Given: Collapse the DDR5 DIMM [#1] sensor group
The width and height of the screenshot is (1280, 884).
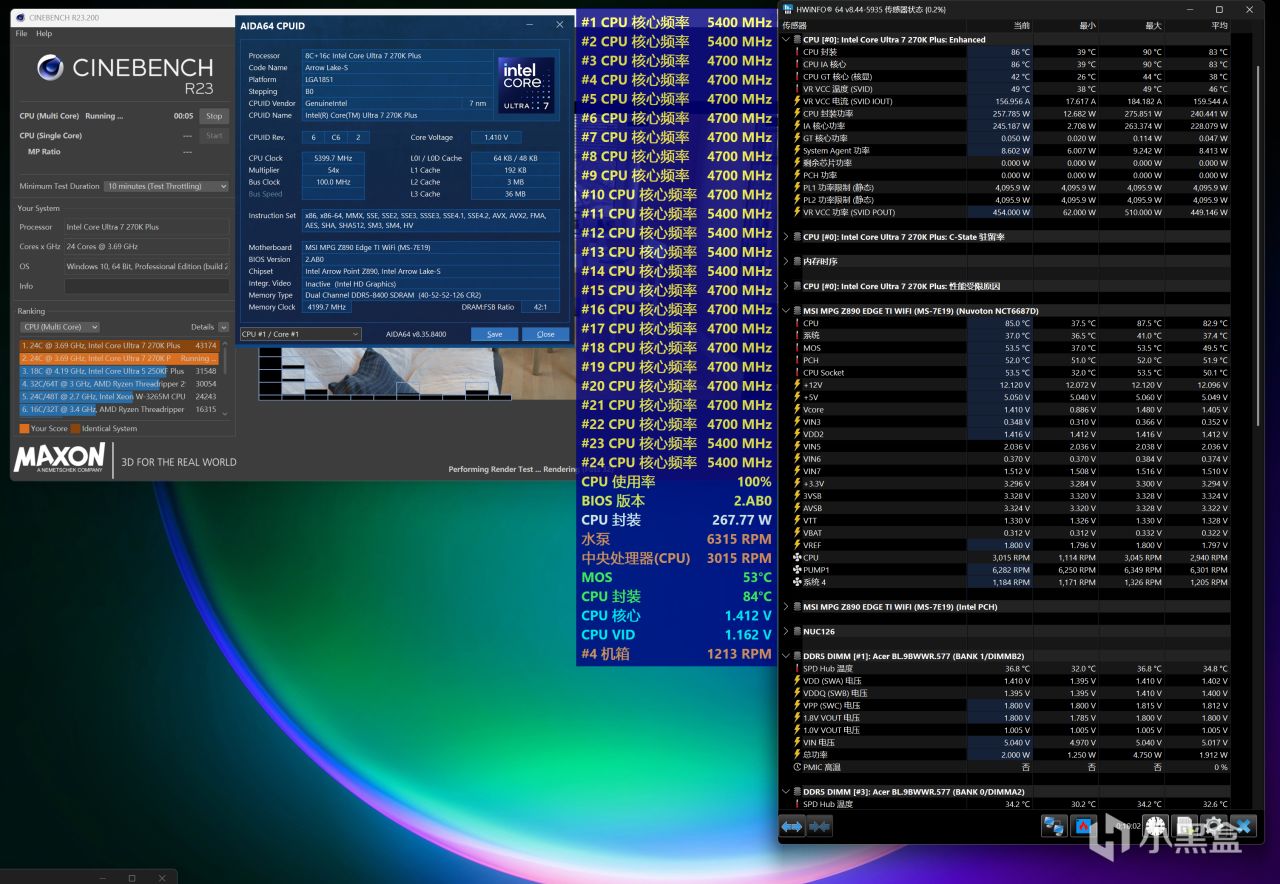Looking at the screenshot, I should click(x=785, y=656).
